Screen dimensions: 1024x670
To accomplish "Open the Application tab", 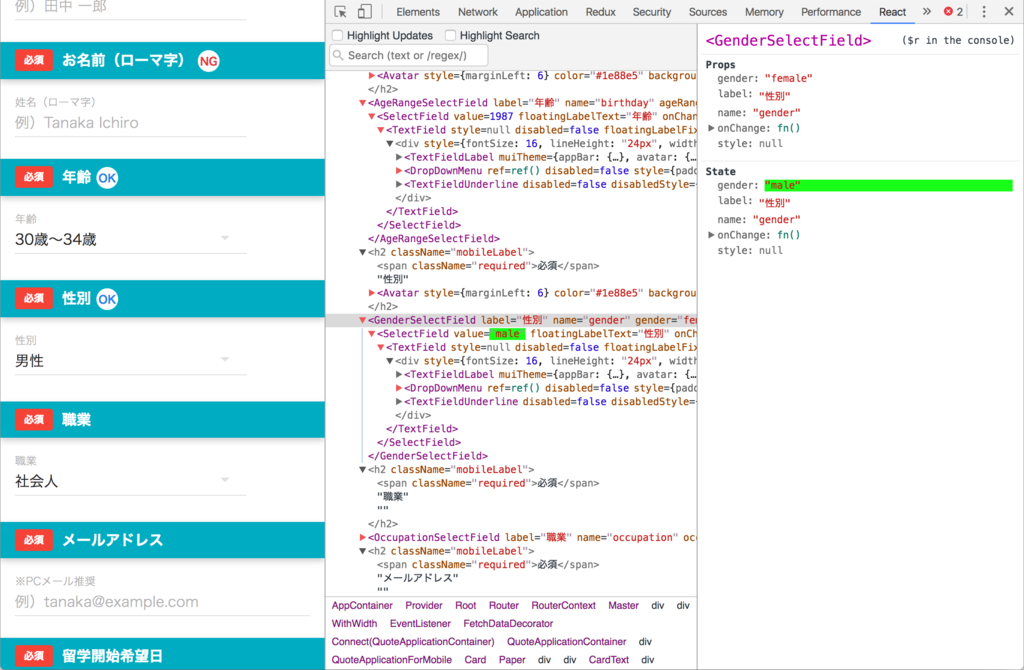I will click(541, 12).
